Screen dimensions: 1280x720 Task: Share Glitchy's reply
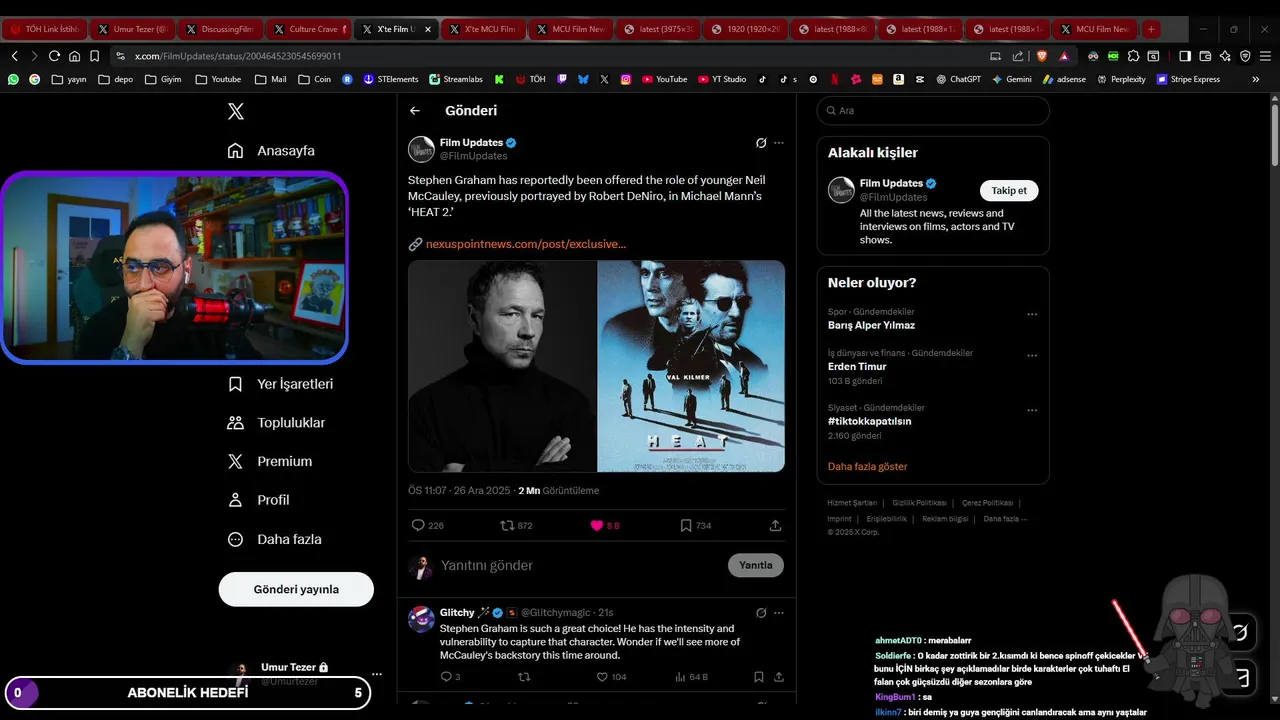pos(778,677)
